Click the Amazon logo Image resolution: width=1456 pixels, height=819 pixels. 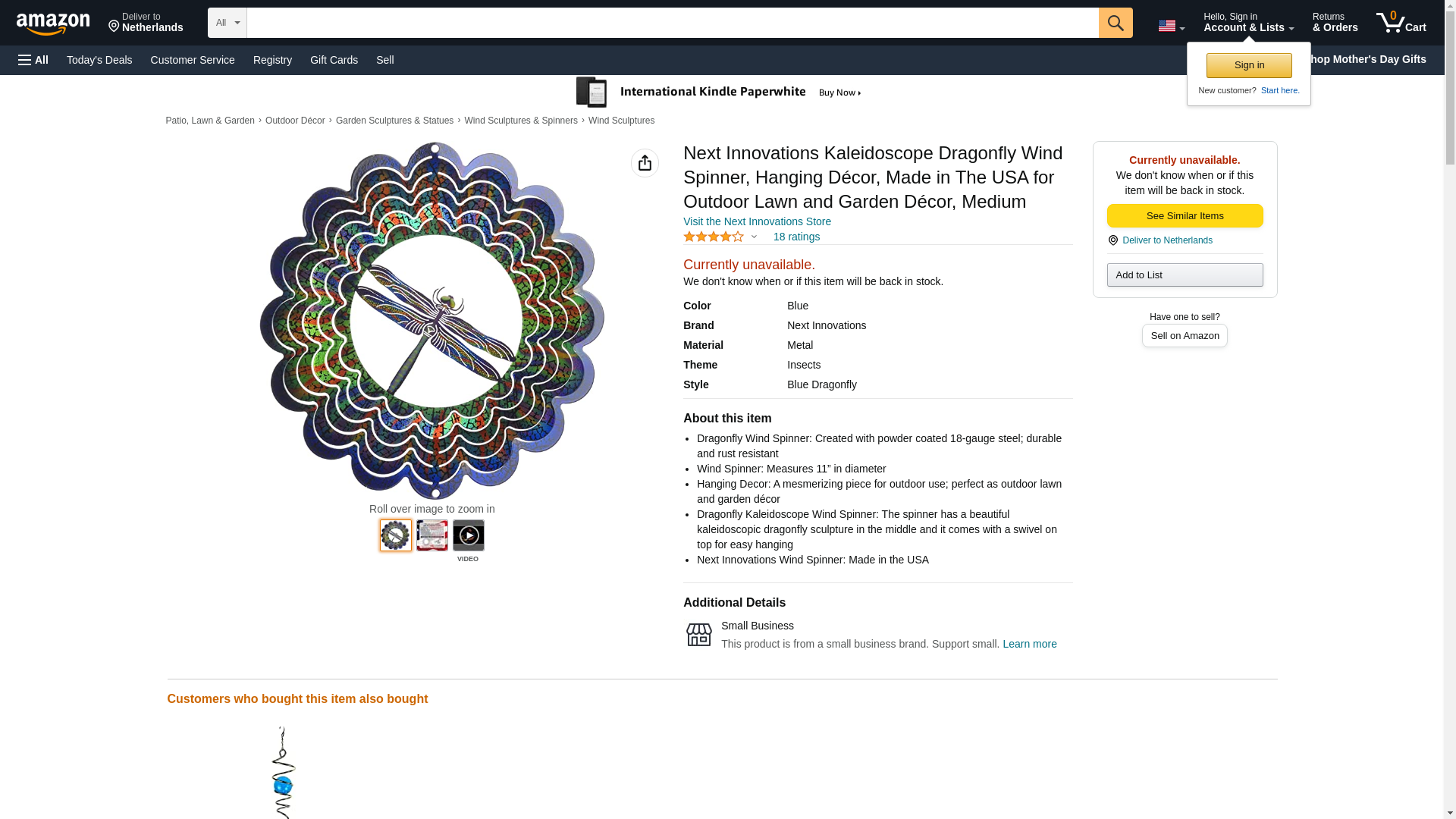[x=53, y=24]
